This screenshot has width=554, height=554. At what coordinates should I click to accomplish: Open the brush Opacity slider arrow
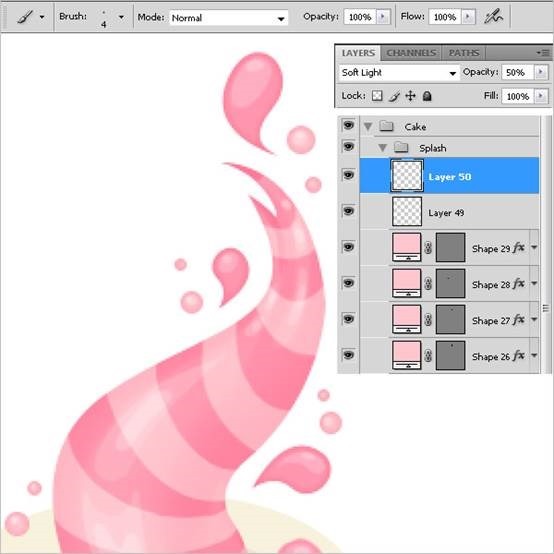pyautogui.click(x=383, y=17)
